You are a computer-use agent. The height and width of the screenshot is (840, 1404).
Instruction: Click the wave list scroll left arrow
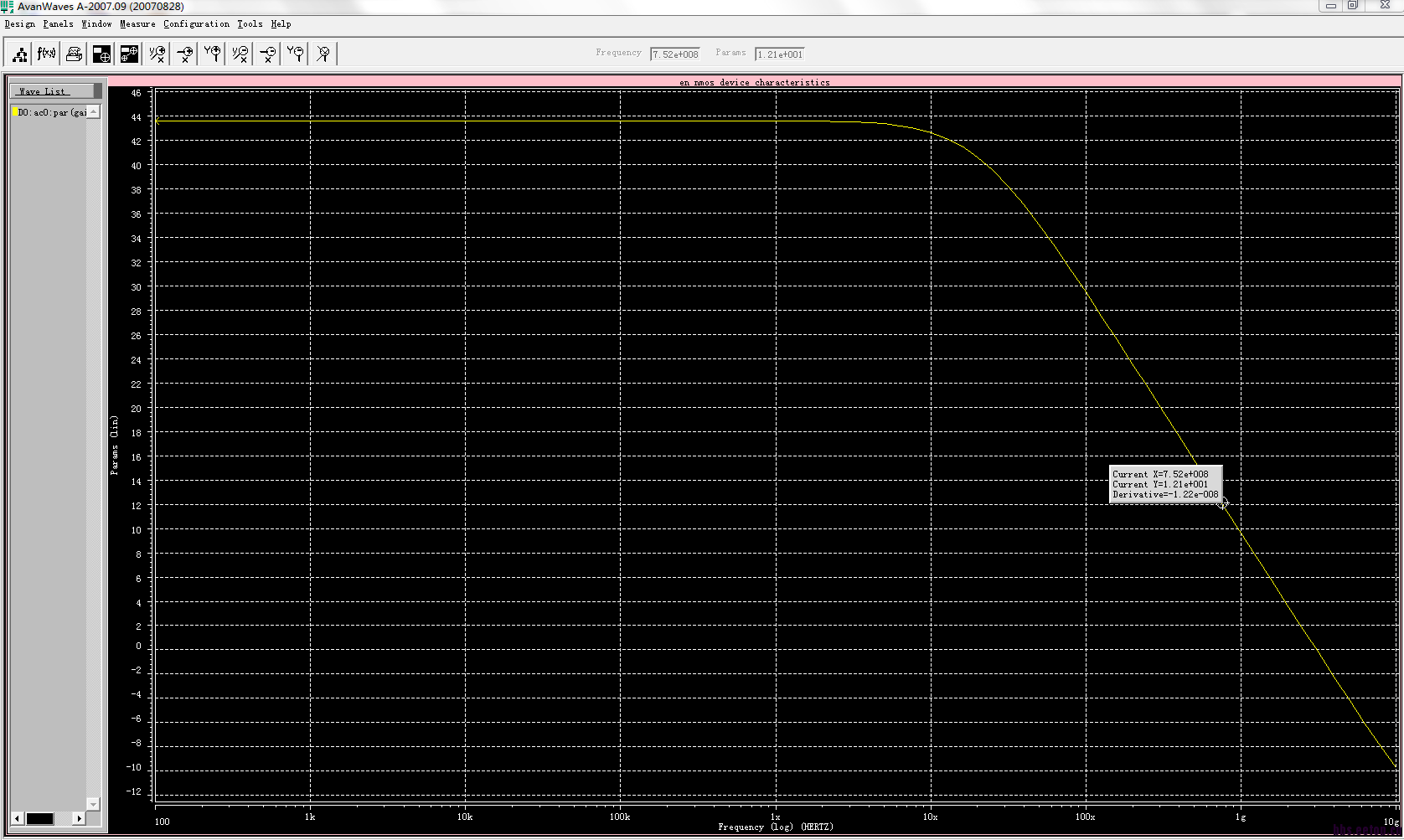17,818
